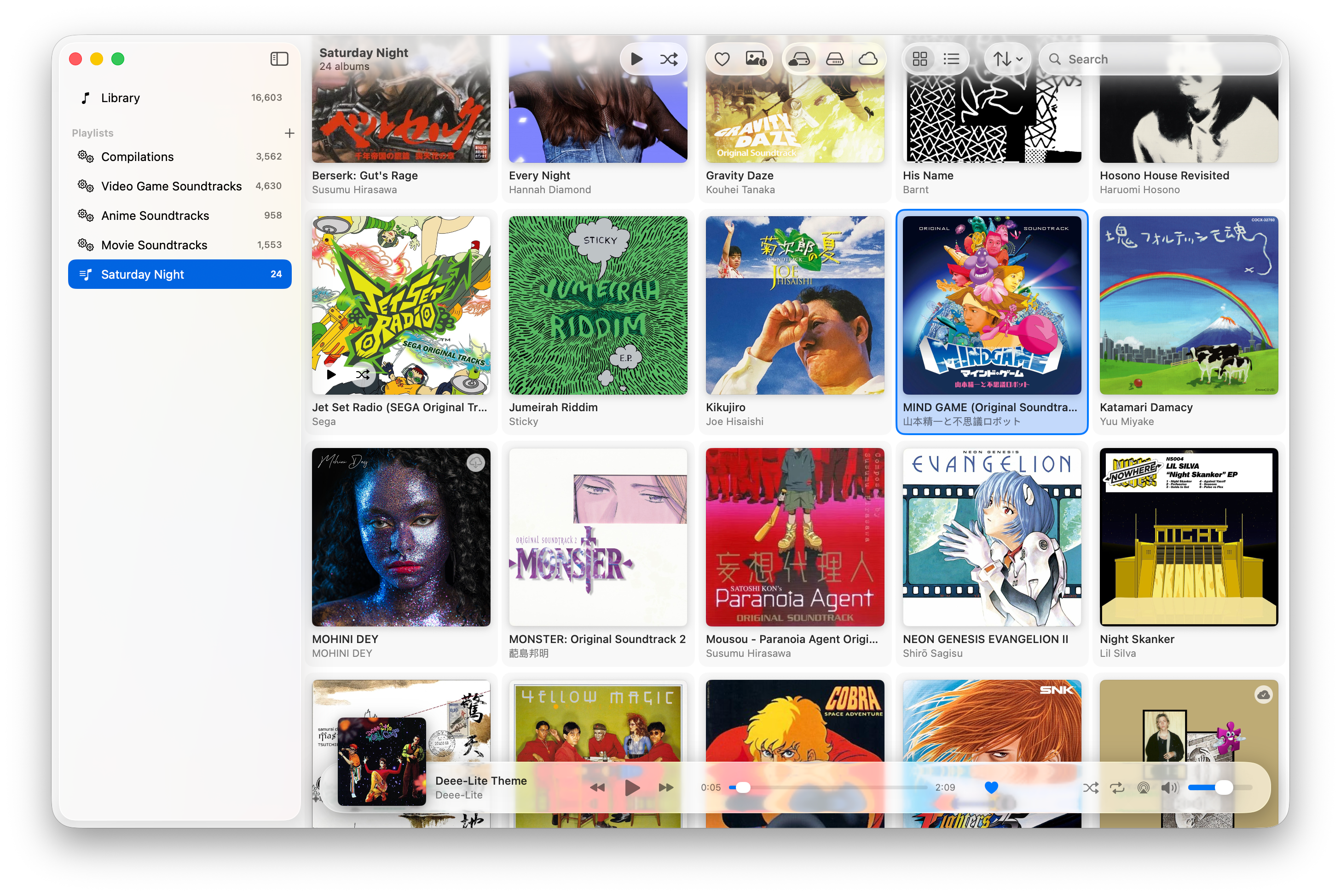Switch to list view
The width and height of the screenshot is (1341, 896).
tap(952, 59)
